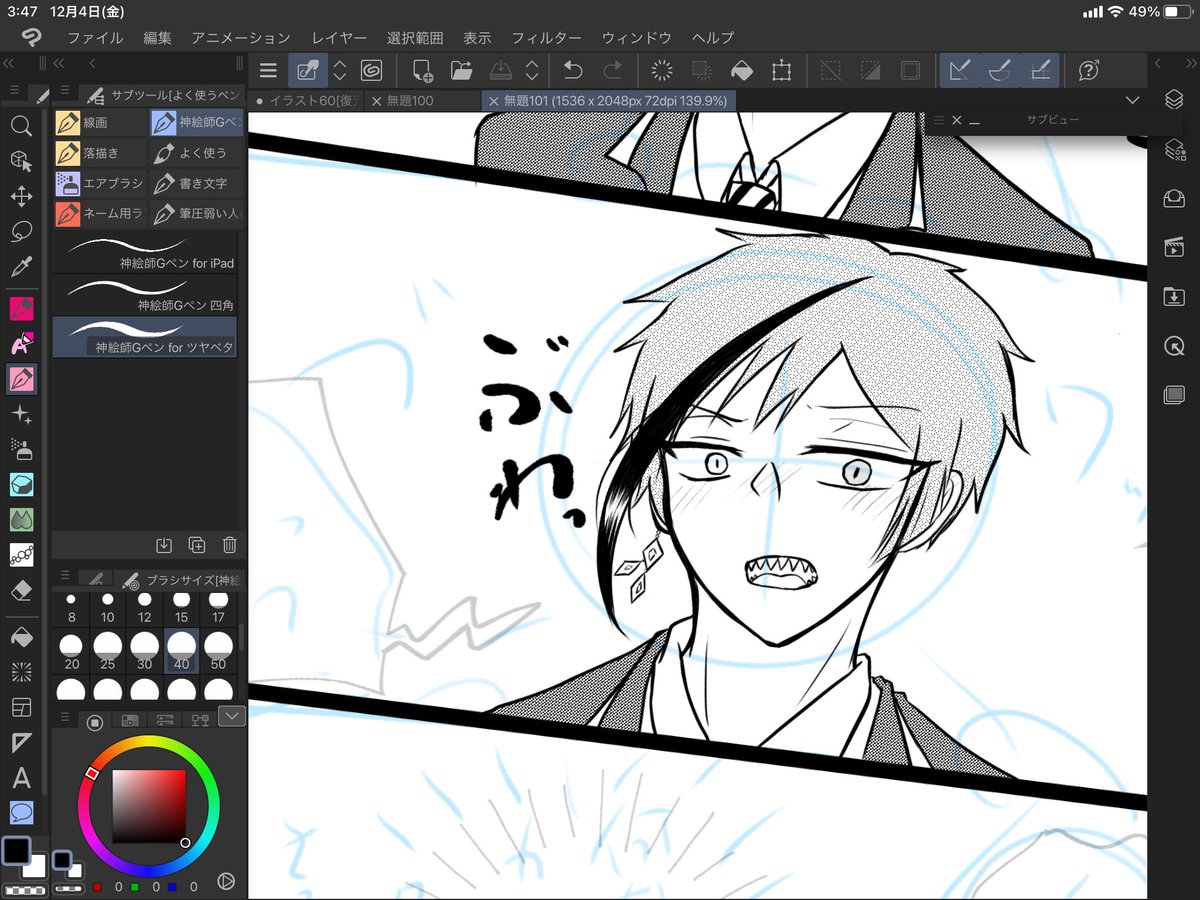Select the Eraser tool
1200x900 pixels.
coord(21,592)
